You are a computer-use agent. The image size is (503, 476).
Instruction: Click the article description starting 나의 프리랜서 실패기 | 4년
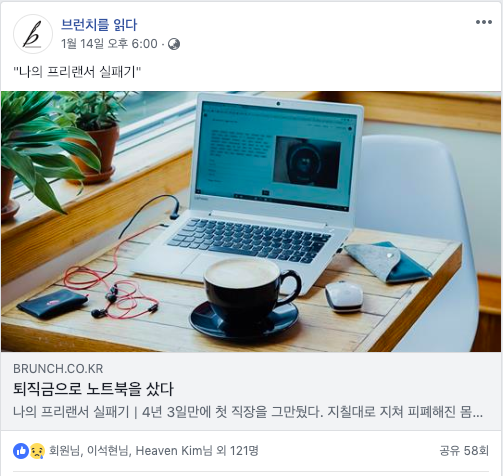tap(248, 412)
